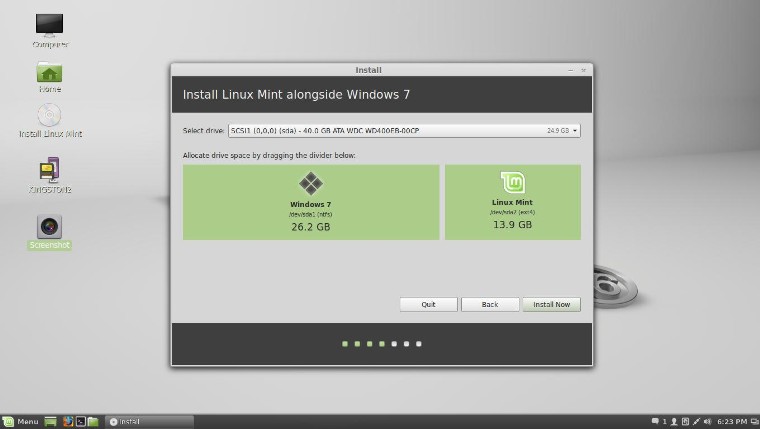Click the notification count '1' in tray
The image size is (760, 429).
665,422
